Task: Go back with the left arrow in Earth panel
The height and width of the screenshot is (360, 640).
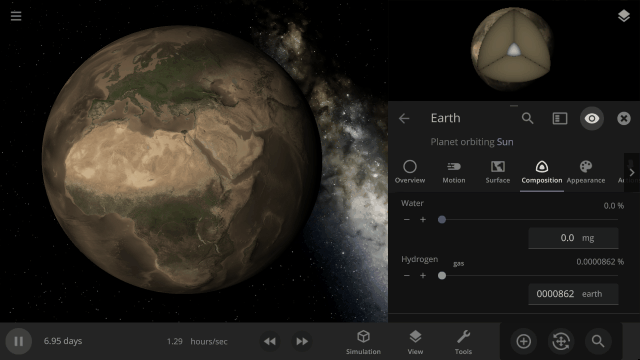Action: coord(404,118)
